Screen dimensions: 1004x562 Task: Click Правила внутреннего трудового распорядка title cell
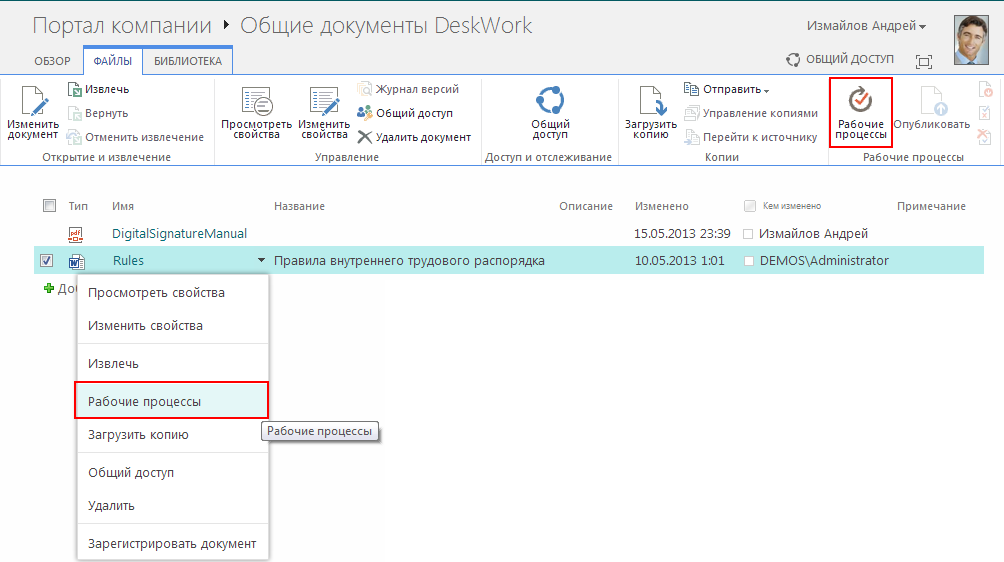tap(409, 261)
